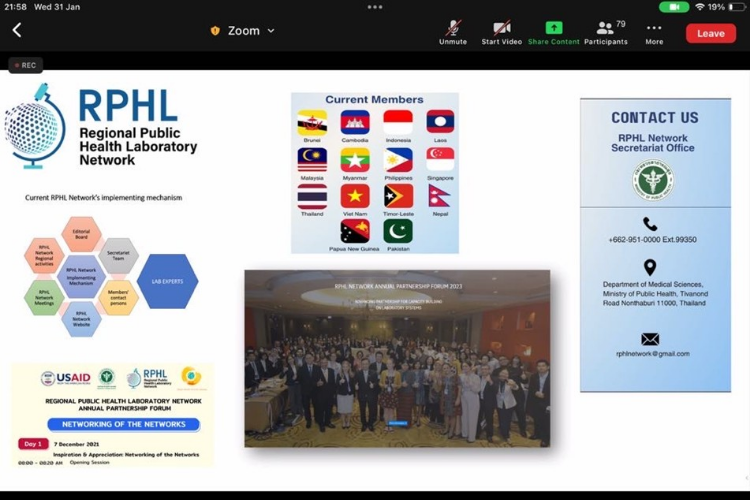Viewport: 750px width, 500px height.
Task: Click the Singapore flag
Action: [440, 159]
